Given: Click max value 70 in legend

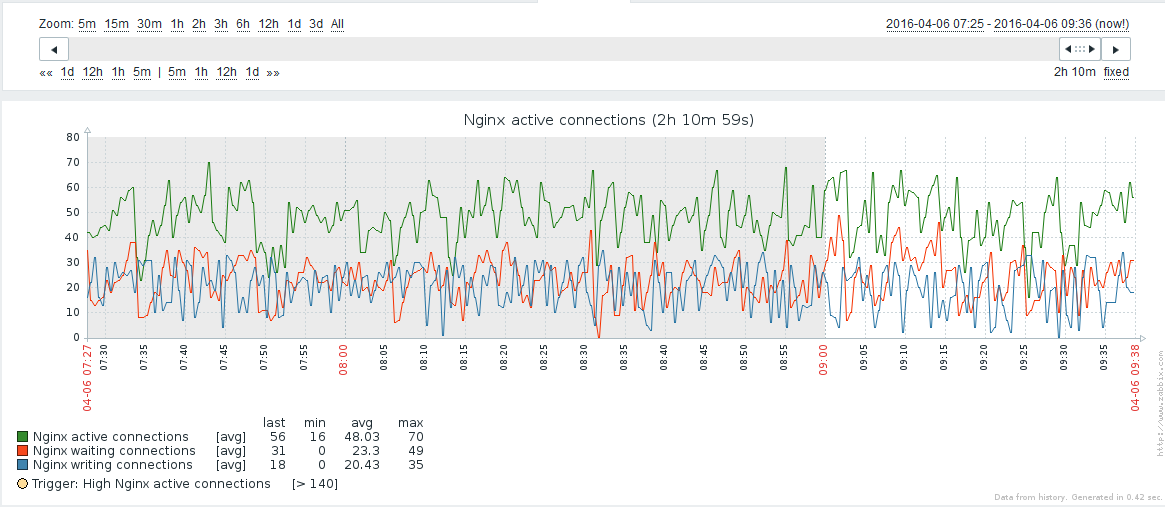Looking at the screenshot, I should tap(415, 436).
